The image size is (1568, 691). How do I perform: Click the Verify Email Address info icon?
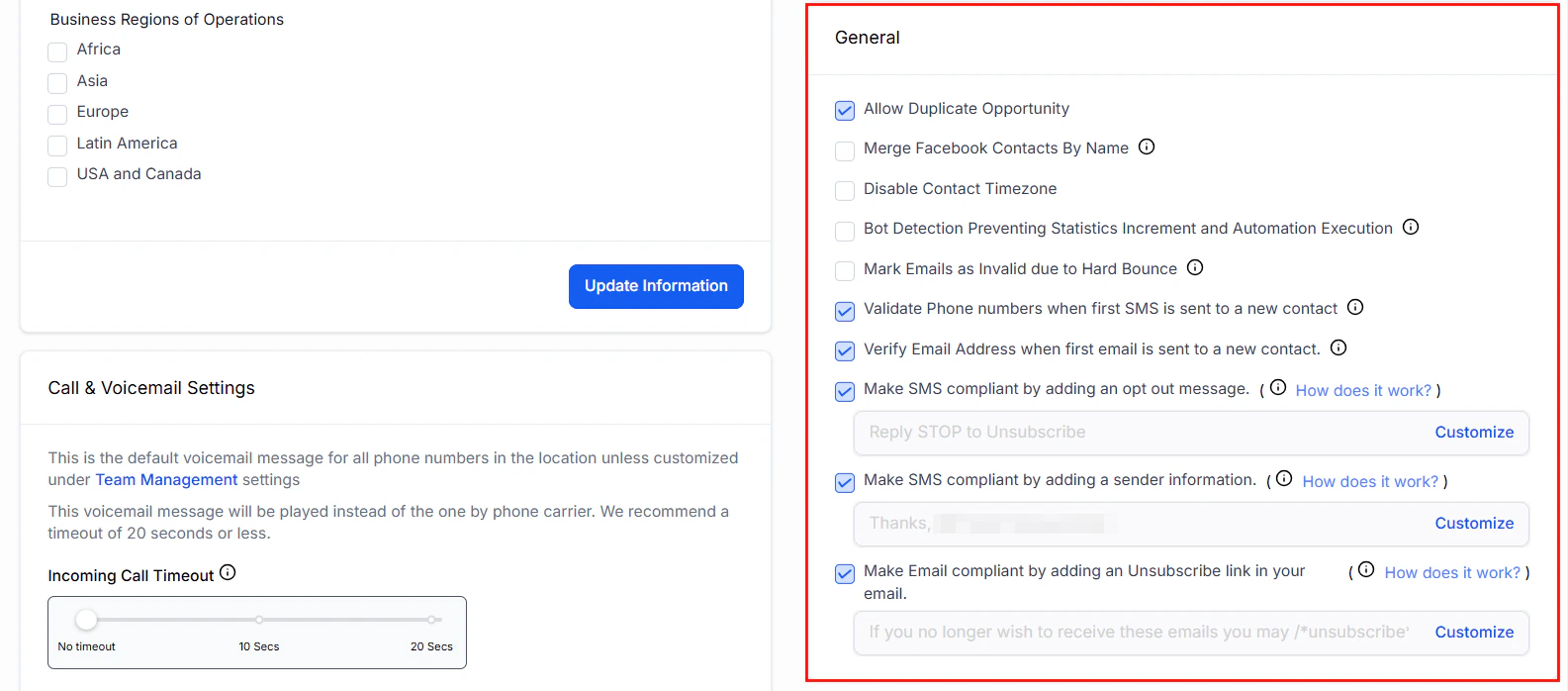coord(1337,347)
